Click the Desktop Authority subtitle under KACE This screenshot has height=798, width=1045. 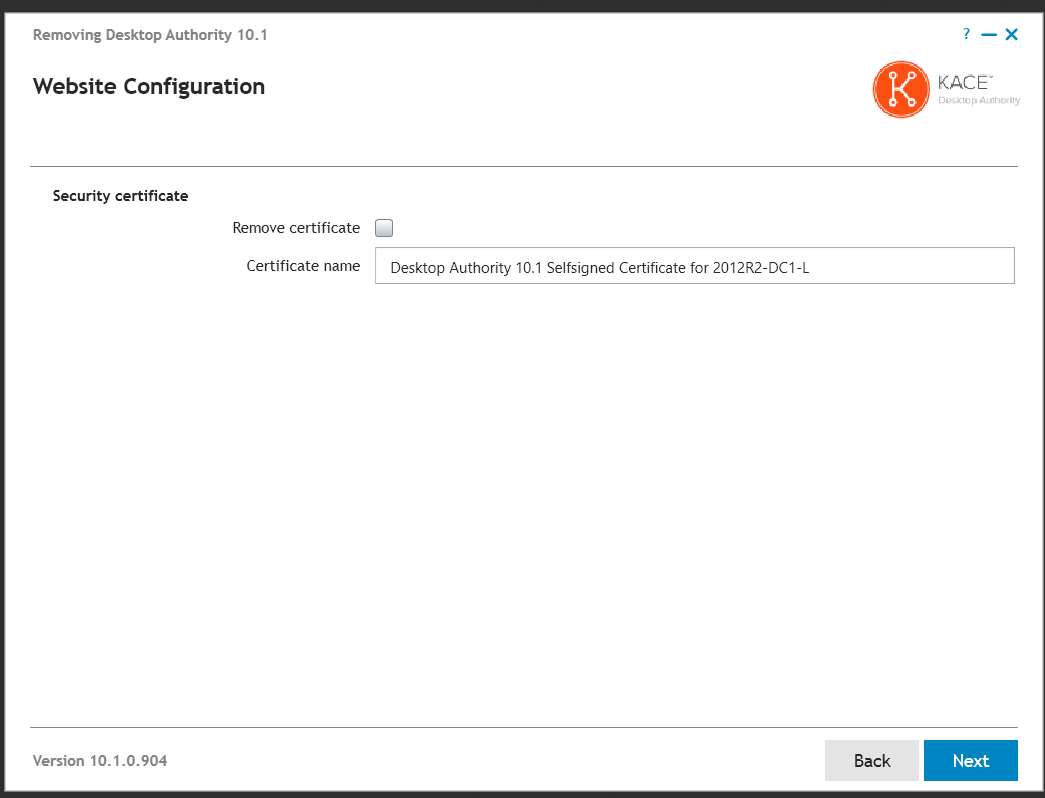pos(979,100)
